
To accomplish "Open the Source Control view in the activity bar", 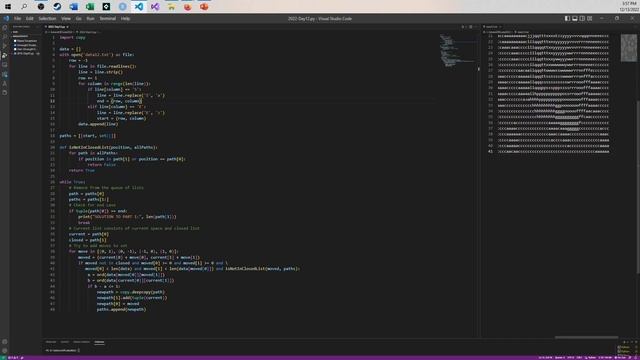I will (5, 46).
